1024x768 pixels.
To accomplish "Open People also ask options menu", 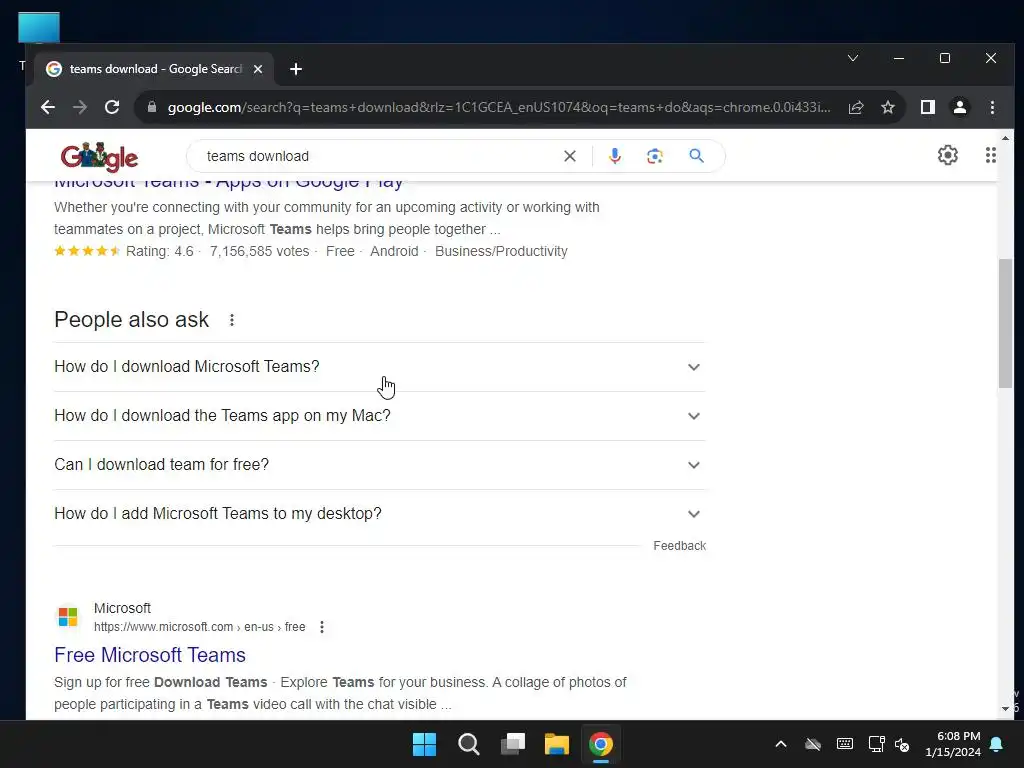I will [x=232, y=320].
